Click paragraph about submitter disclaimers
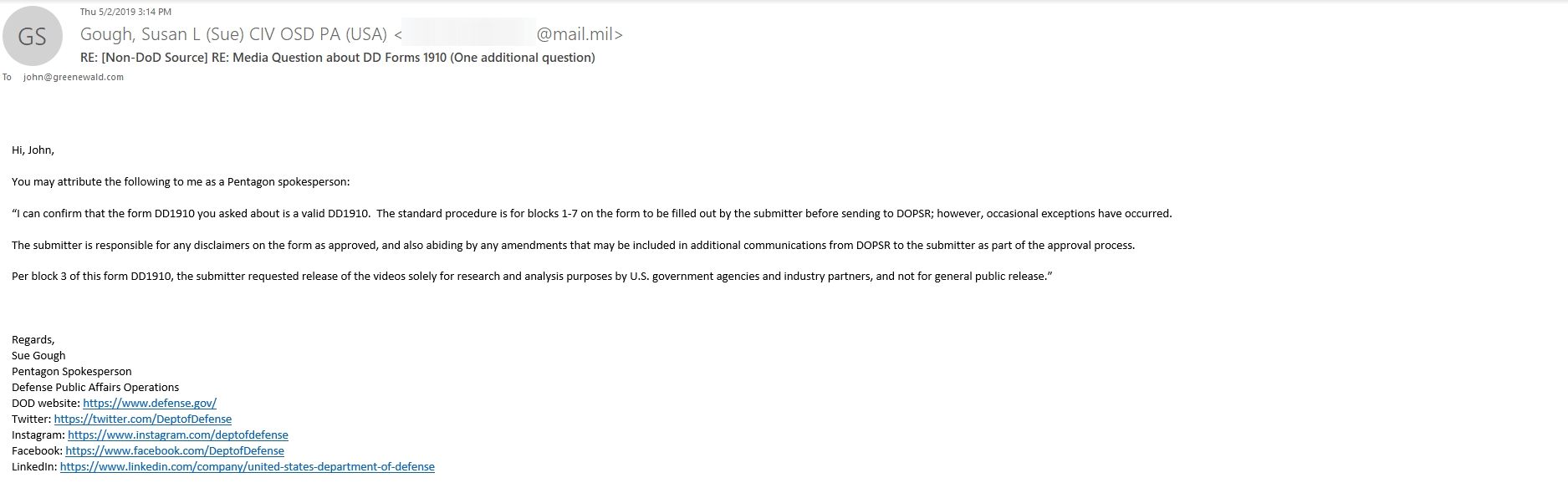This screenshot has height=493, width=1568. coord(573,245)
